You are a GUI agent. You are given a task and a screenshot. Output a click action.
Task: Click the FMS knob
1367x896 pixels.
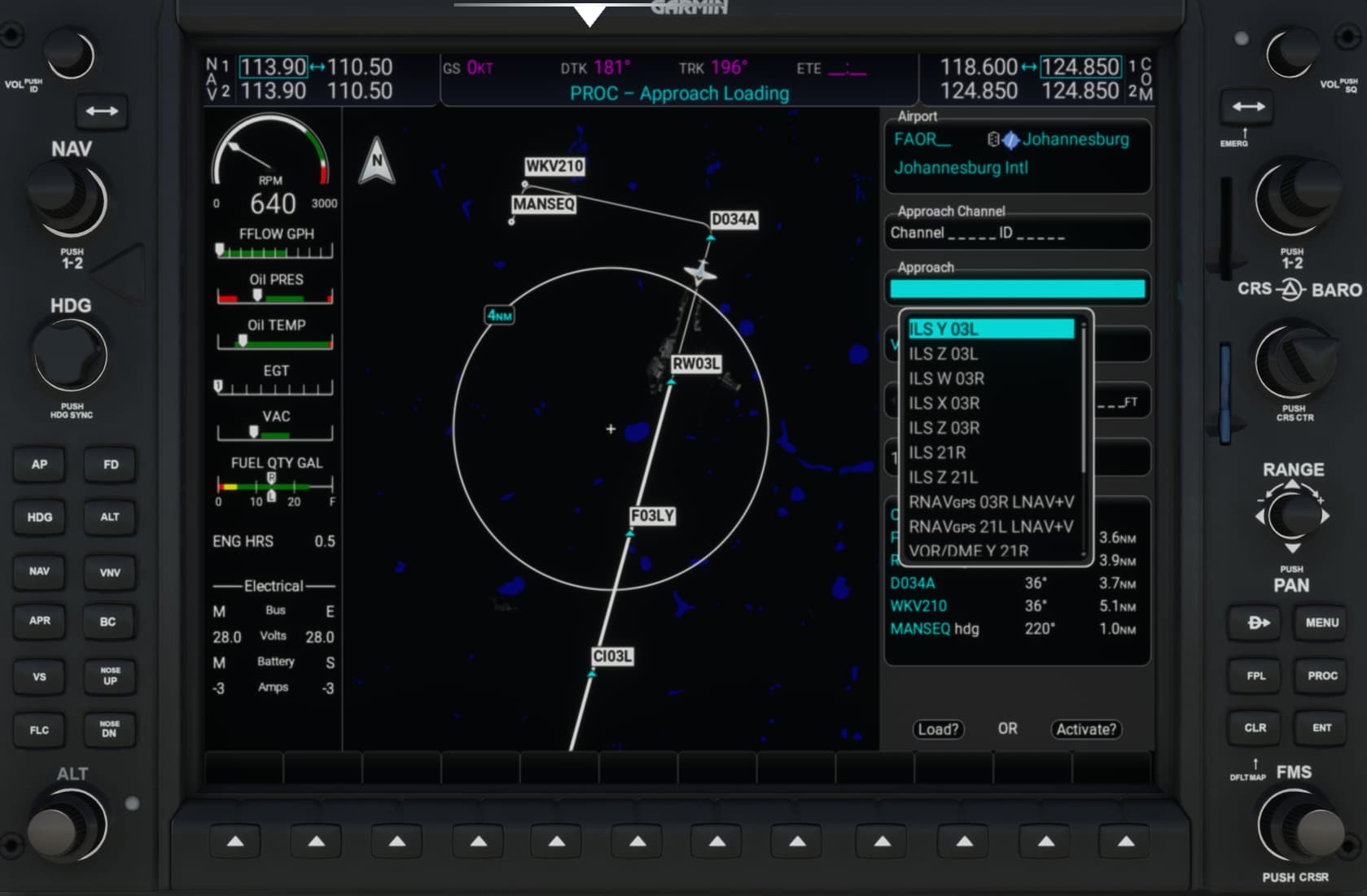[1299, 827]
